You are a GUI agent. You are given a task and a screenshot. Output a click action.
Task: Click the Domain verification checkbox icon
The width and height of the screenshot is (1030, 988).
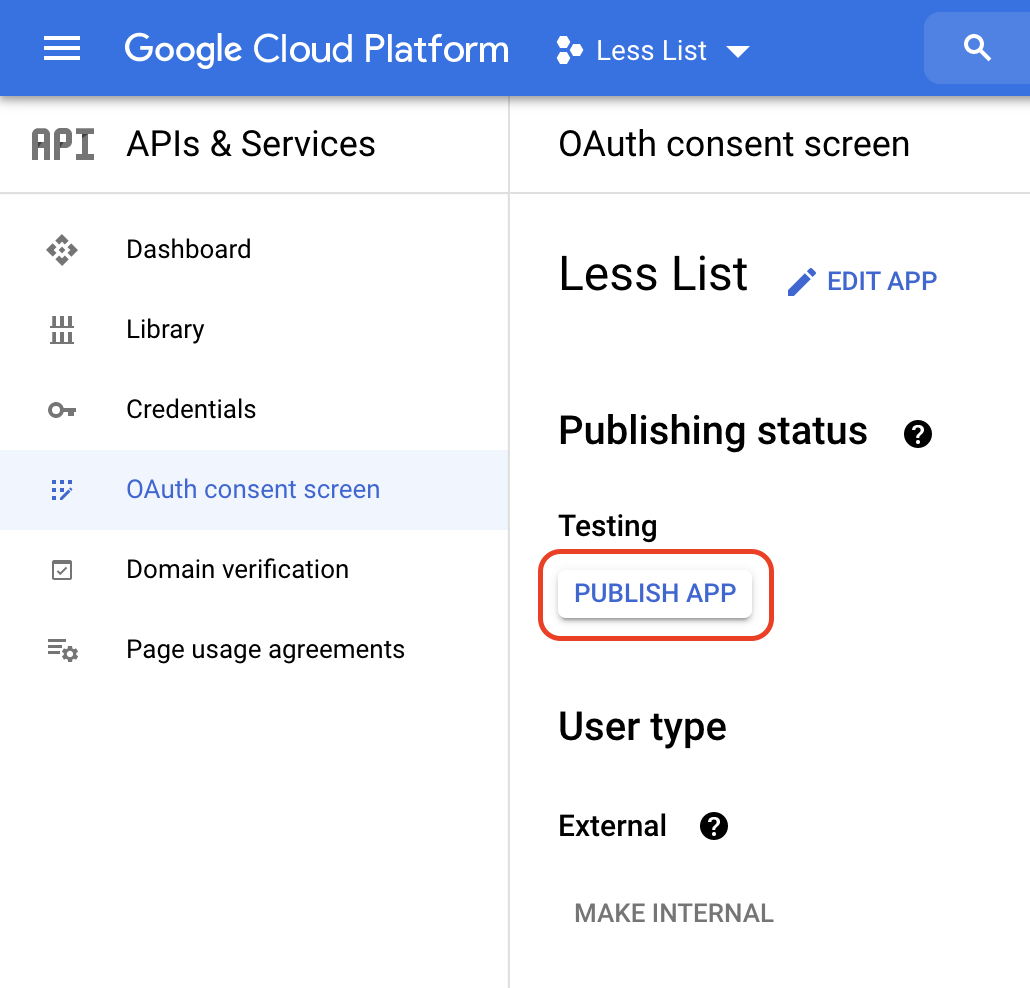pos(62,570)
